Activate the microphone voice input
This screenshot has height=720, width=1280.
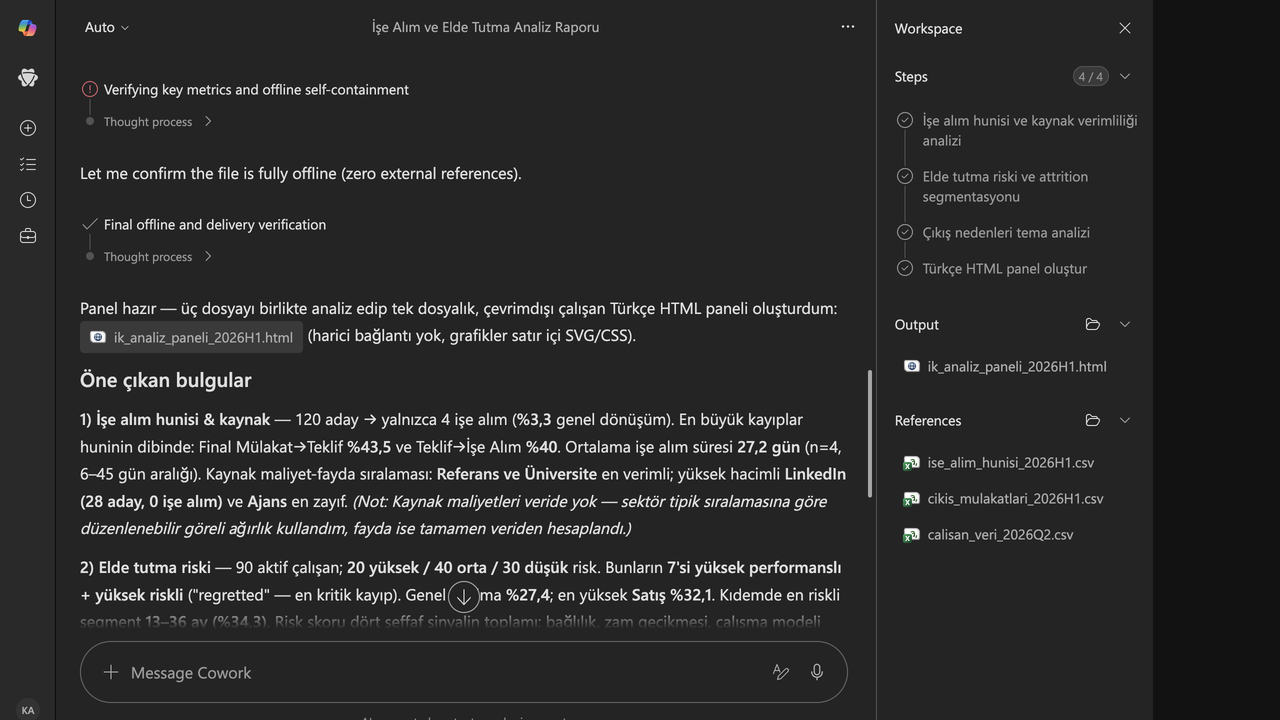(x=817, y=672)
